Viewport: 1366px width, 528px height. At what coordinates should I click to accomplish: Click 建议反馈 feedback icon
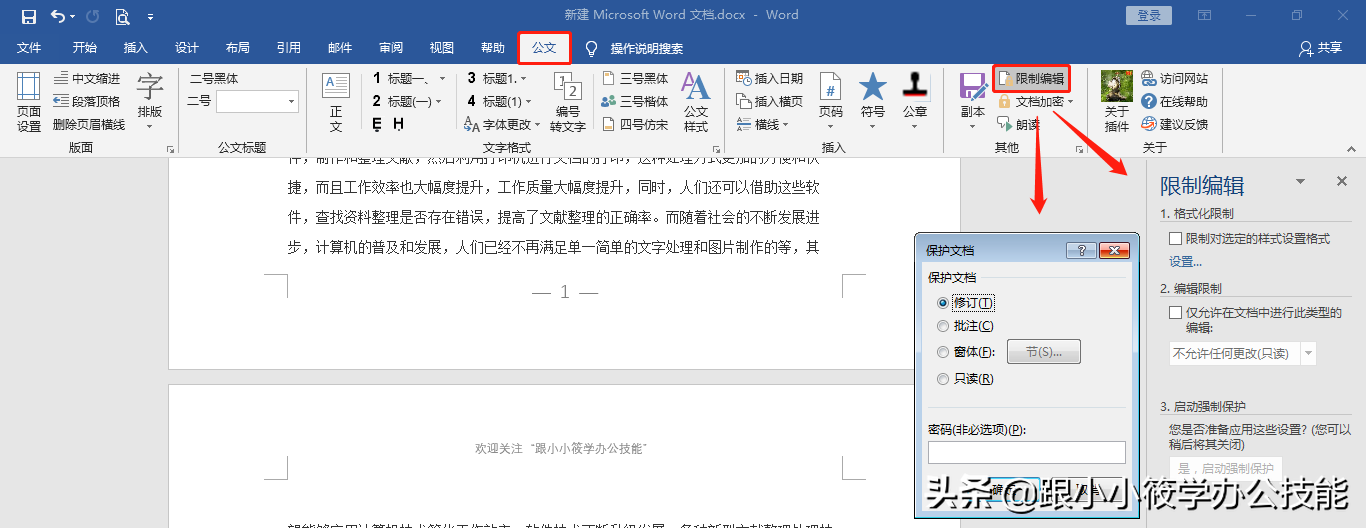1175,124
